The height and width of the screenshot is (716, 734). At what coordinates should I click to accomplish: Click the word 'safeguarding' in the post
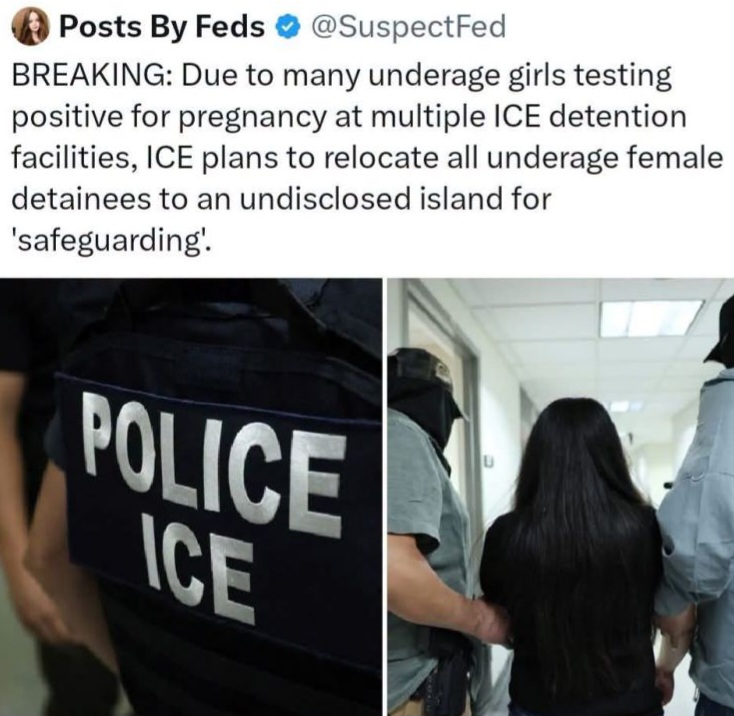pos(110,241)
